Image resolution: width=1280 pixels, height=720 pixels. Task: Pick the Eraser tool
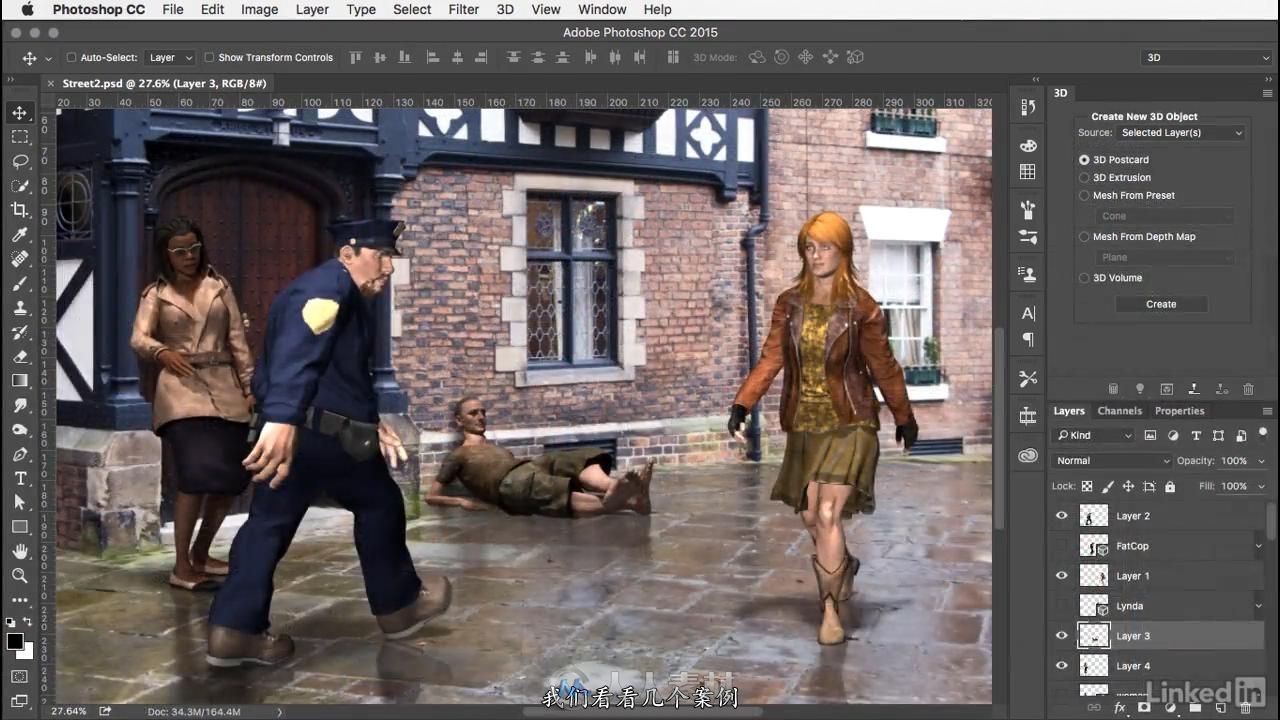pos(20,356)
